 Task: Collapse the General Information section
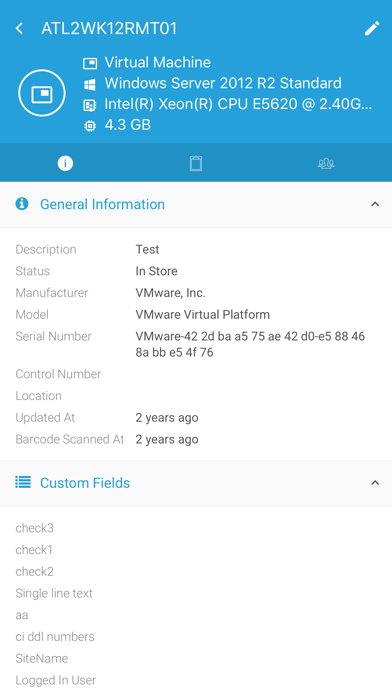click(375, 204)
